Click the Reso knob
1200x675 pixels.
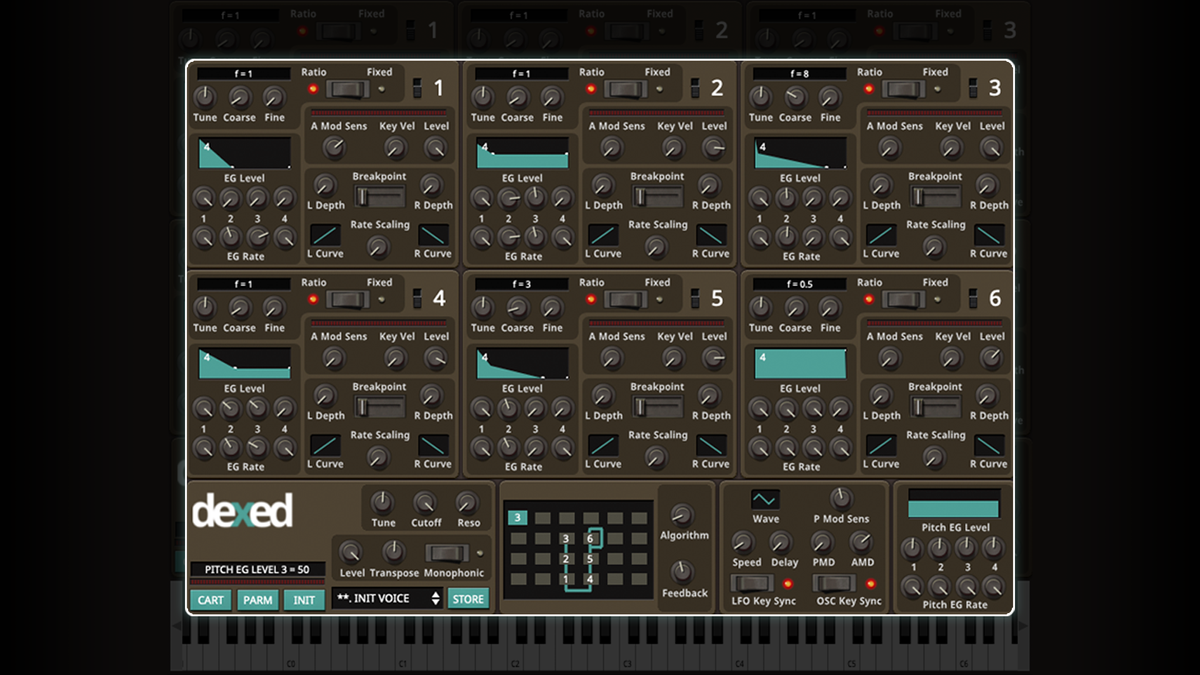click(466, 503)
